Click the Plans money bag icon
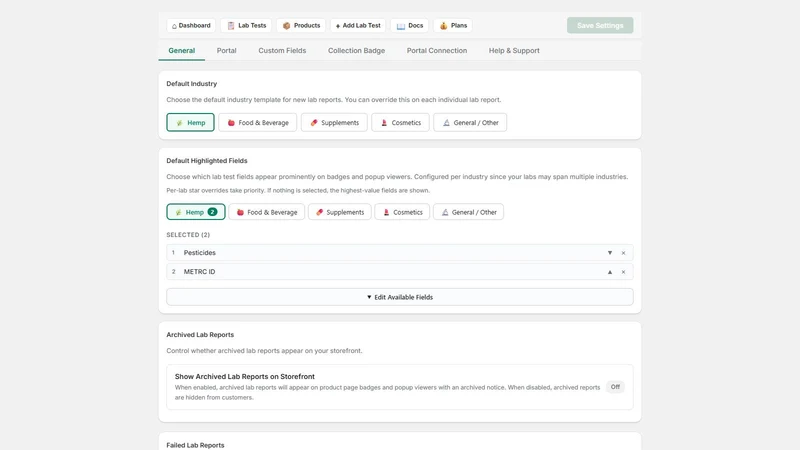Screen dimensions: 800x450 443,26
